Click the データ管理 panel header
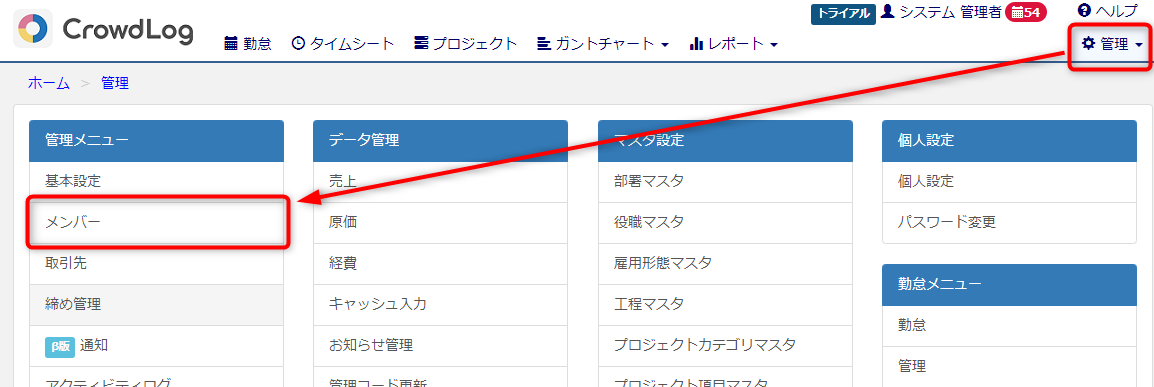The height and width of the screenshot is (387, 1154). [x=440, y=141]
